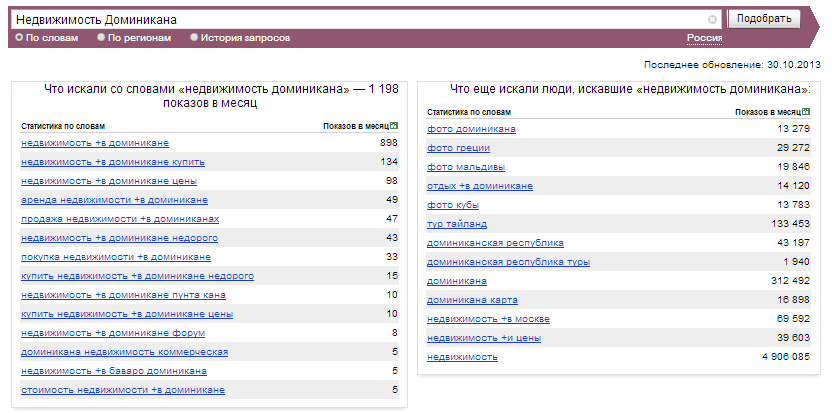Open link 'купить недвижимость +в доминикане недорого'

point(137,276)
